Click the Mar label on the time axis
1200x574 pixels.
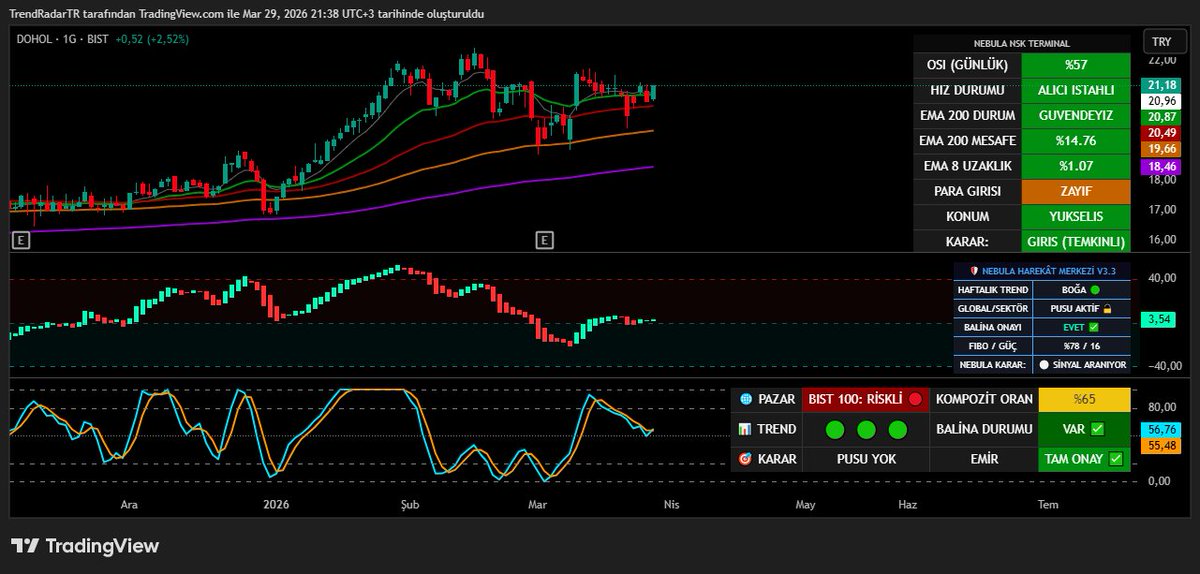click(x=538, y=505)
